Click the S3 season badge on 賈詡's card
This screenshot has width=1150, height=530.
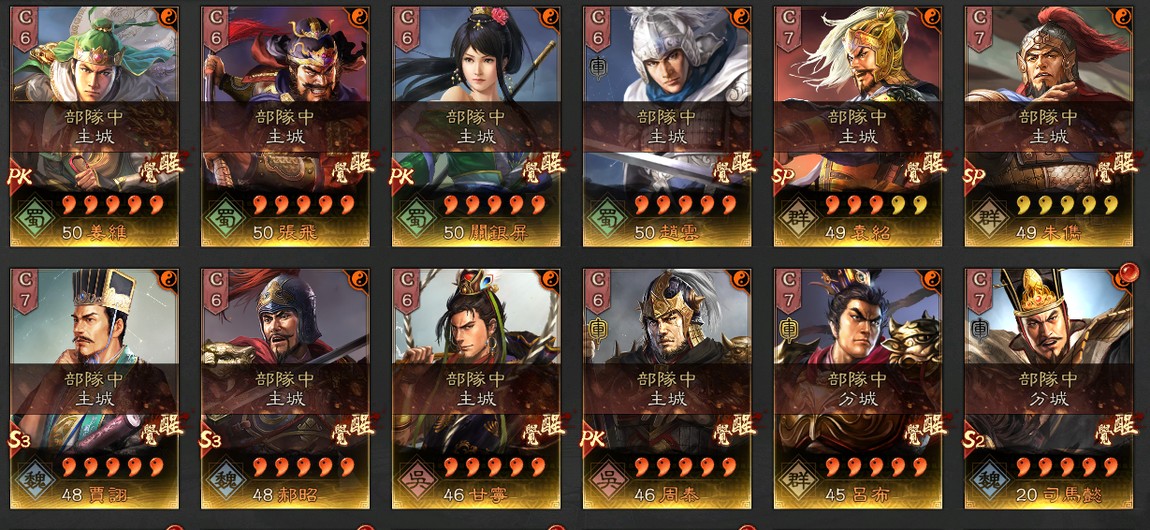click(23, 439)
